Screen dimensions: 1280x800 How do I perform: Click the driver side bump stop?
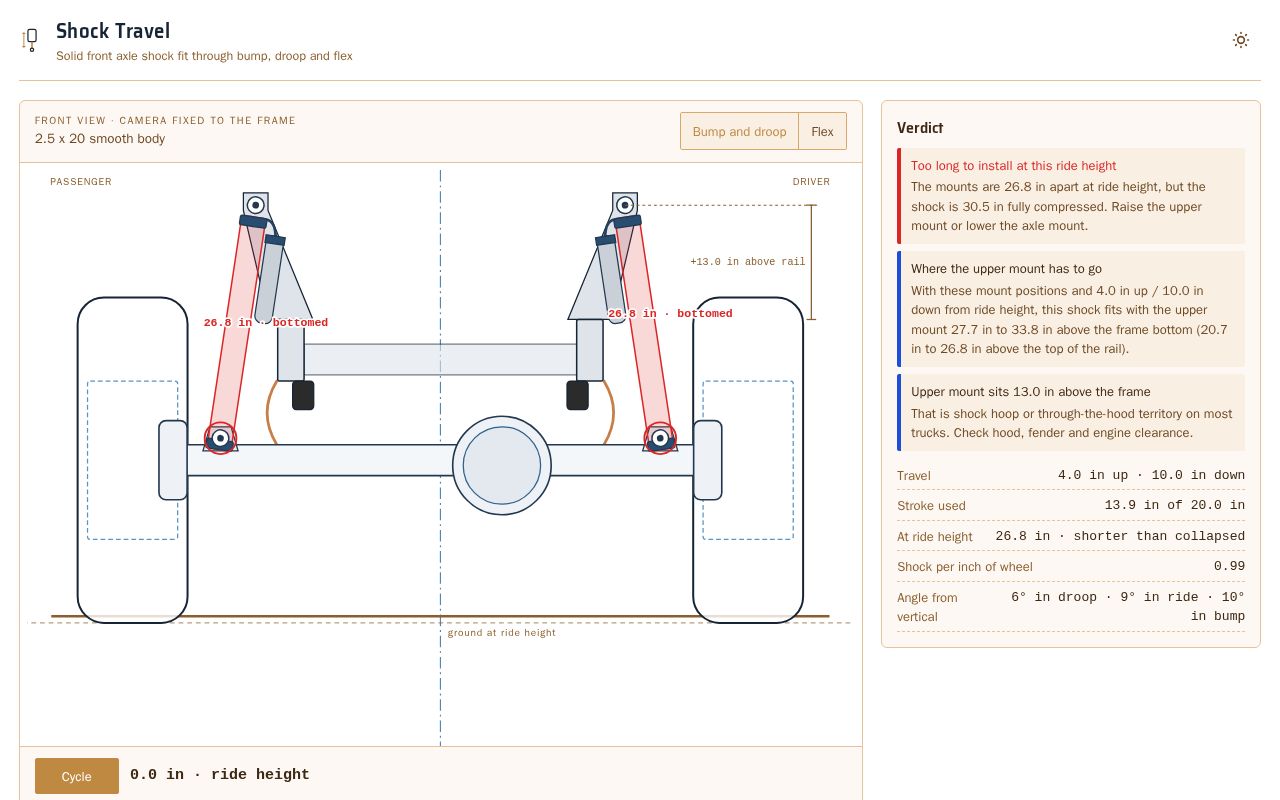pyautogui.click(x=577, y=395)
